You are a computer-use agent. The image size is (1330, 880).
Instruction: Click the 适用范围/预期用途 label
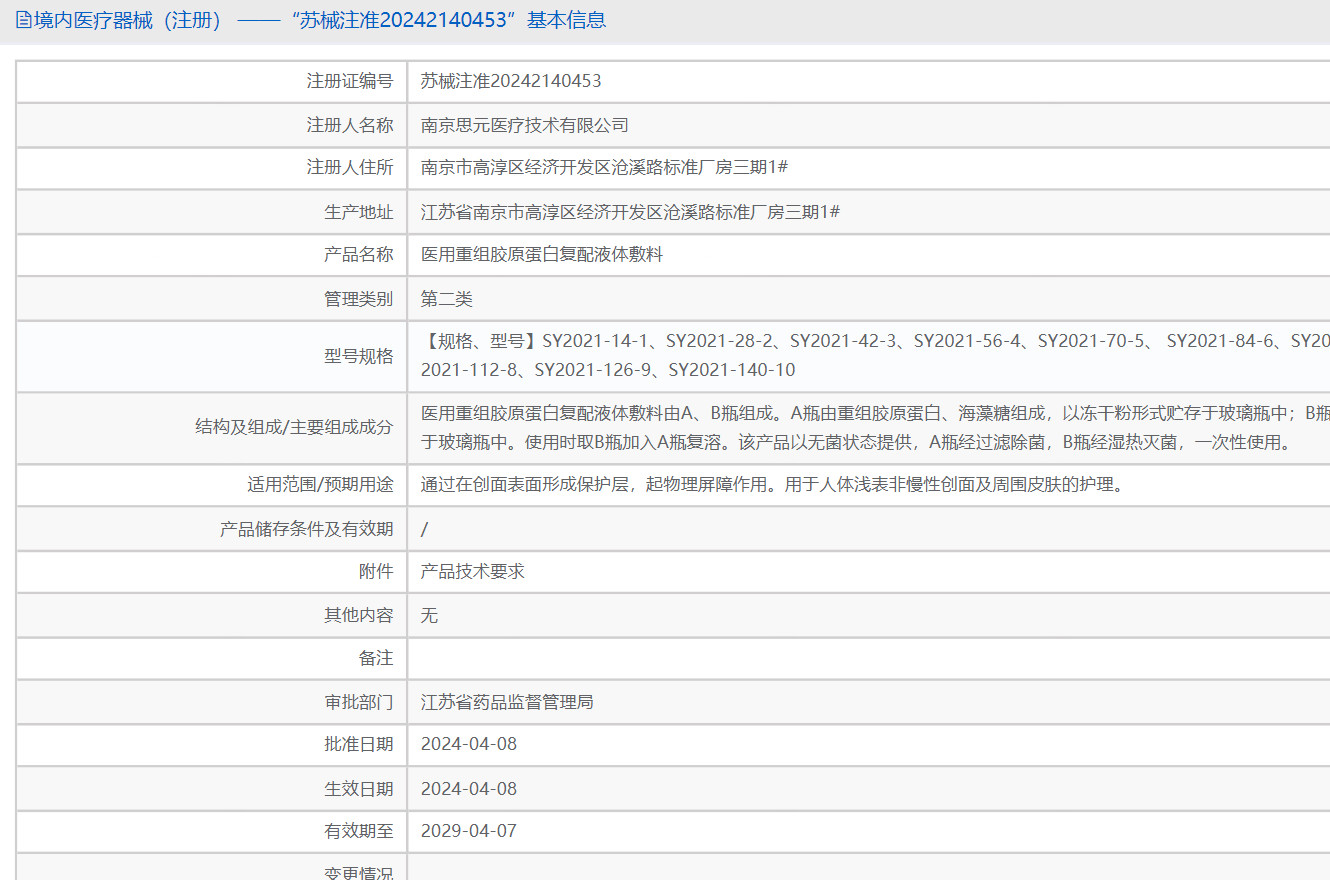(320, 485)
